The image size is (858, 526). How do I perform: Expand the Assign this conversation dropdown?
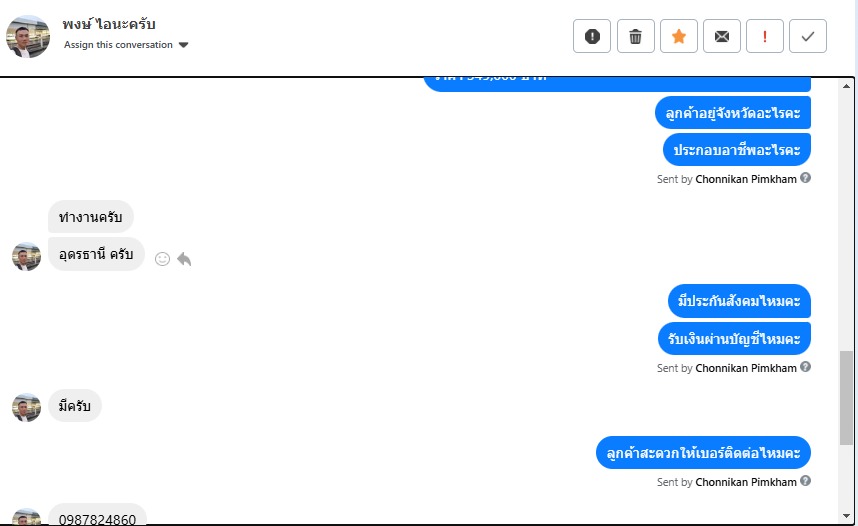click(126, 45)
